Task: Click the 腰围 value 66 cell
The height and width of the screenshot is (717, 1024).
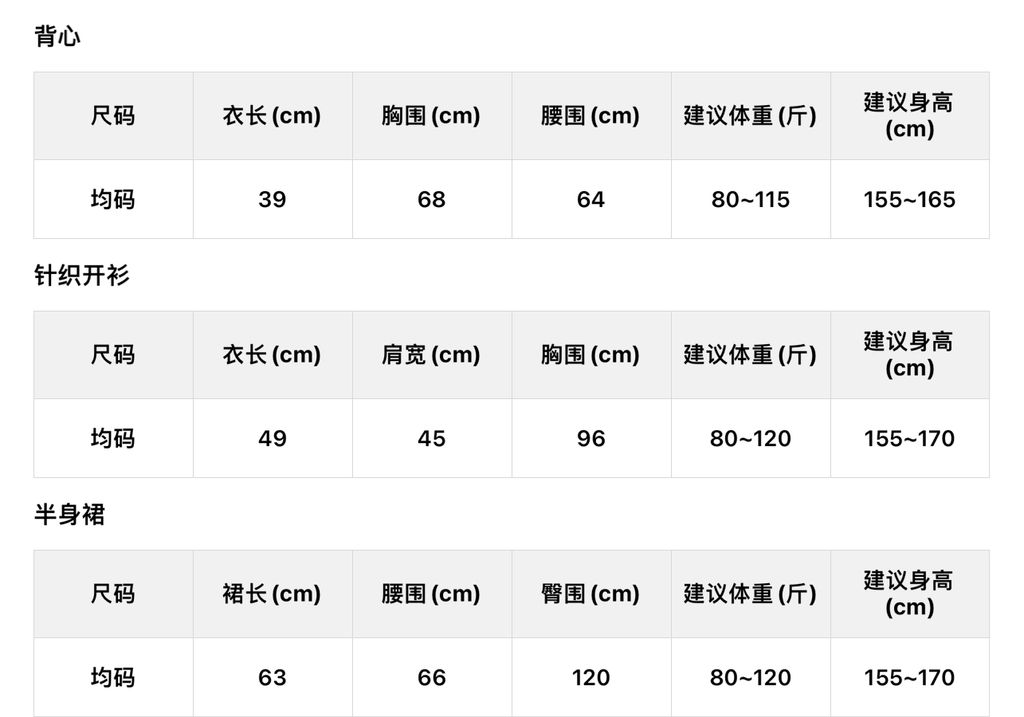Action: [431, 678]
